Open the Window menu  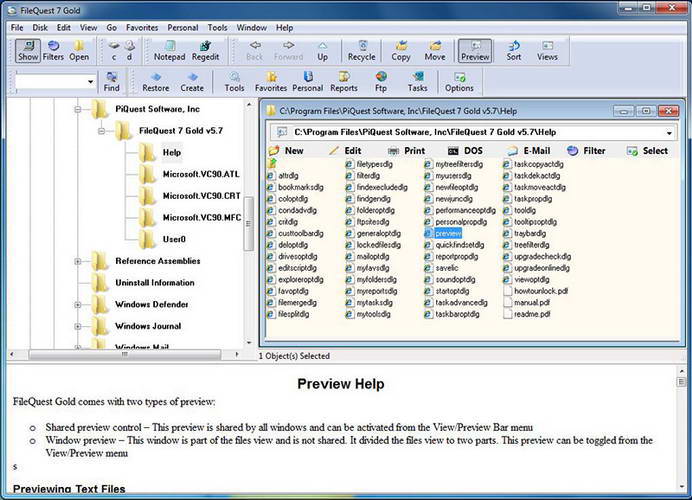(252, 28)
